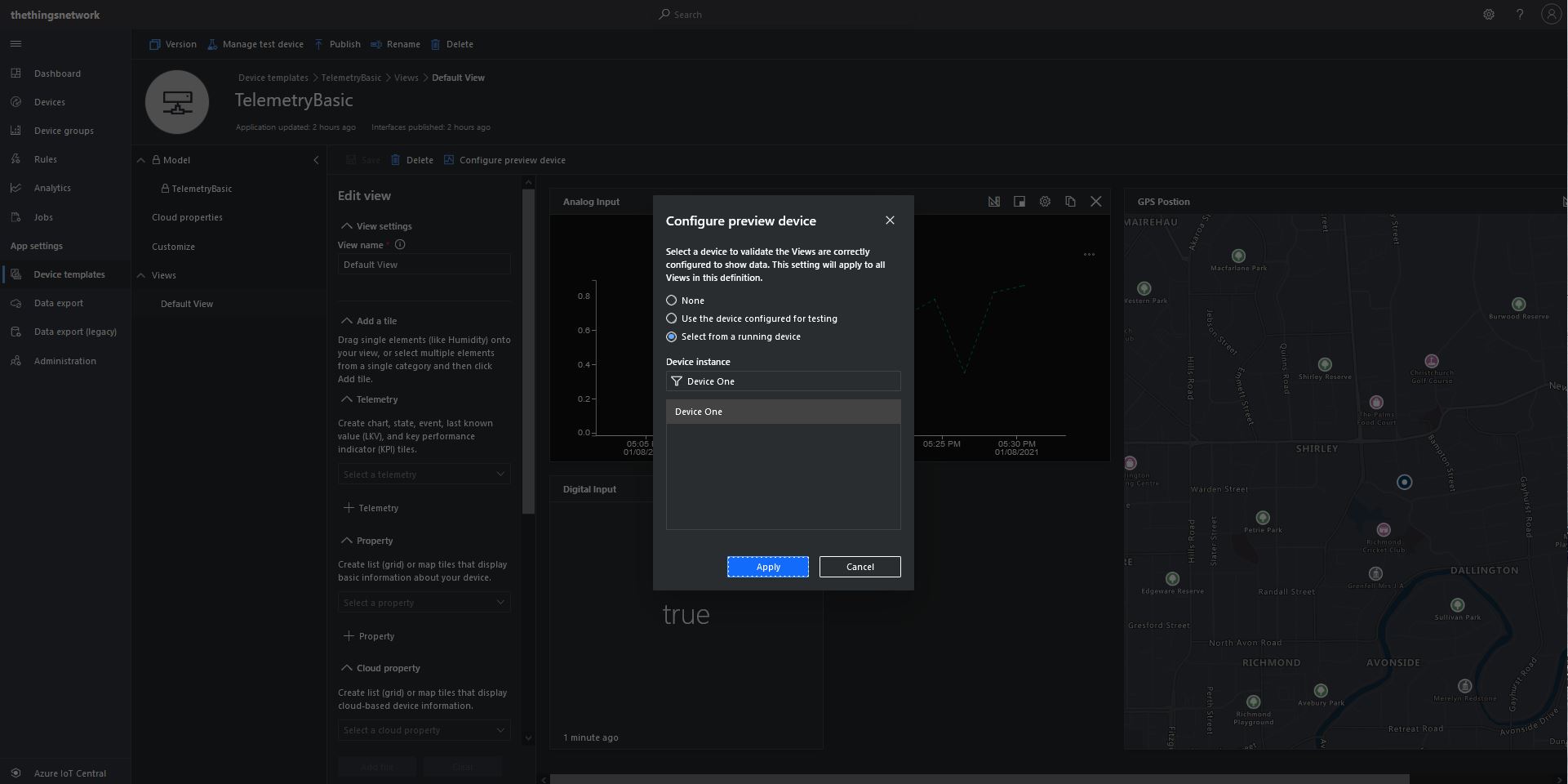Viewport: 1568px width, 784px height.
Task: Click the Cancel button in dialog
Action: tap(860, 567)
